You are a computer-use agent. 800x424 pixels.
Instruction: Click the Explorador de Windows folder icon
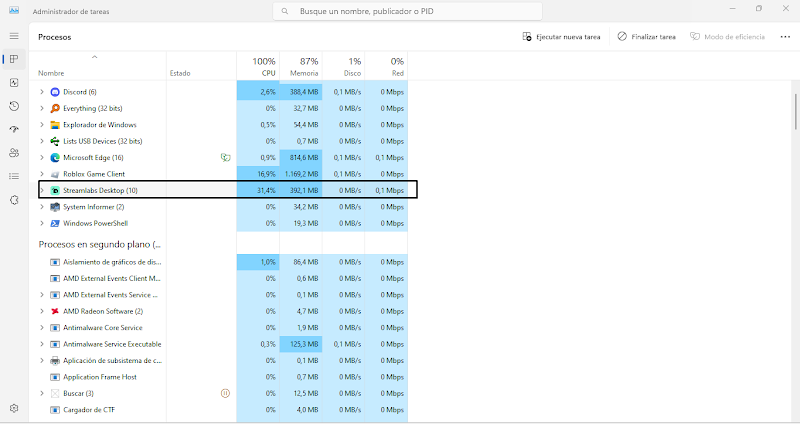(55, 125)
